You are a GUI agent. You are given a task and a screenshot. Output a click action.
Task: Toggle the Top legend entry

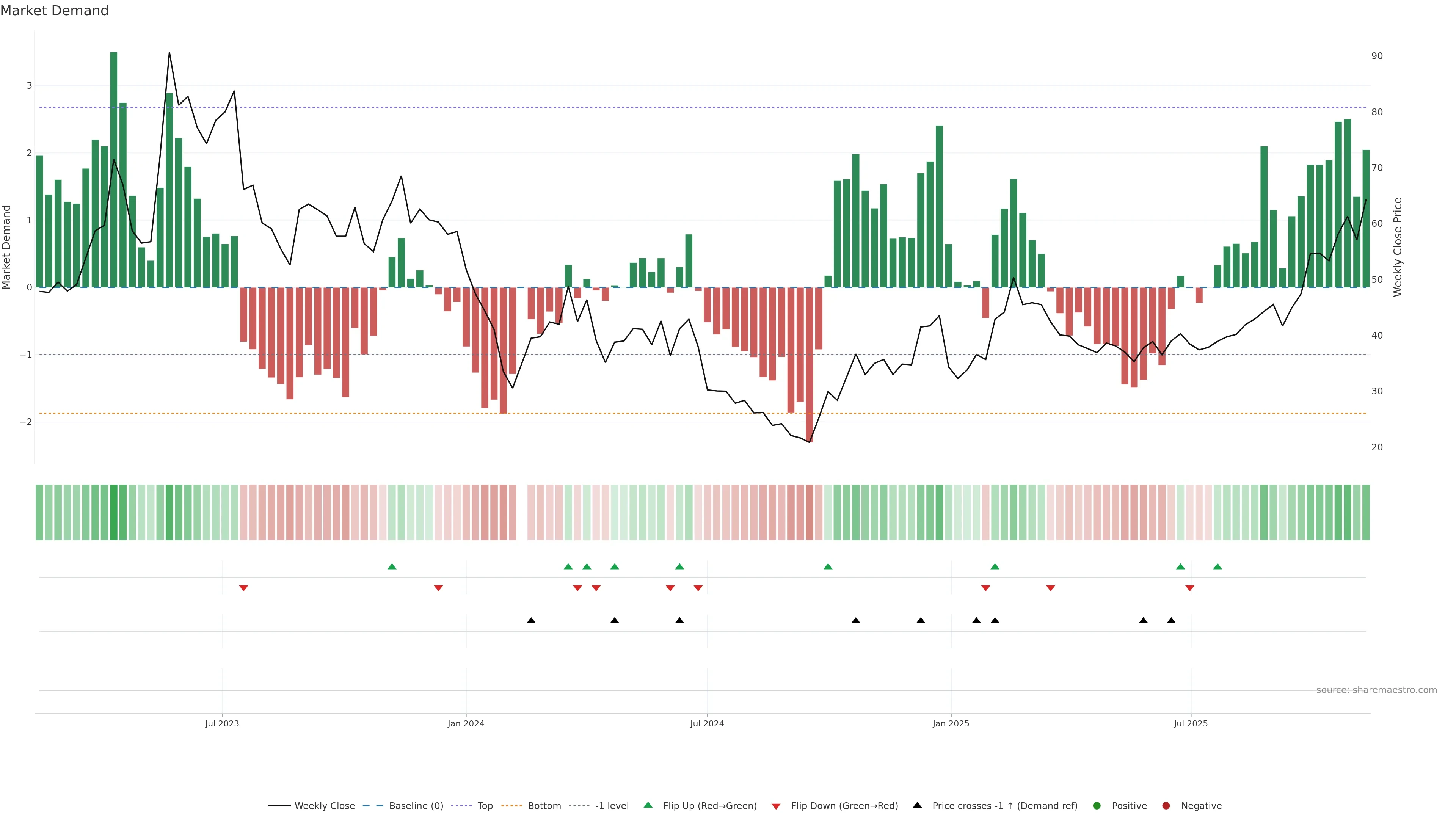coord(485,805)
